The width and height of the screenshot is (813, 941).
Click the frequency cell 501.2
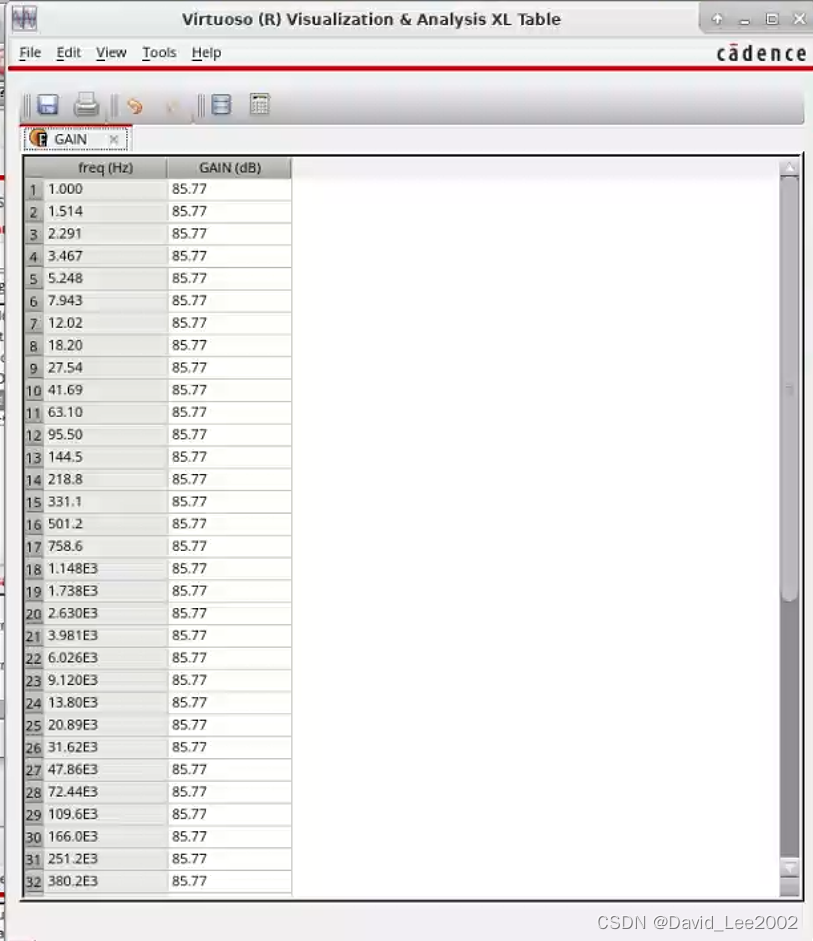click(106, 523)
